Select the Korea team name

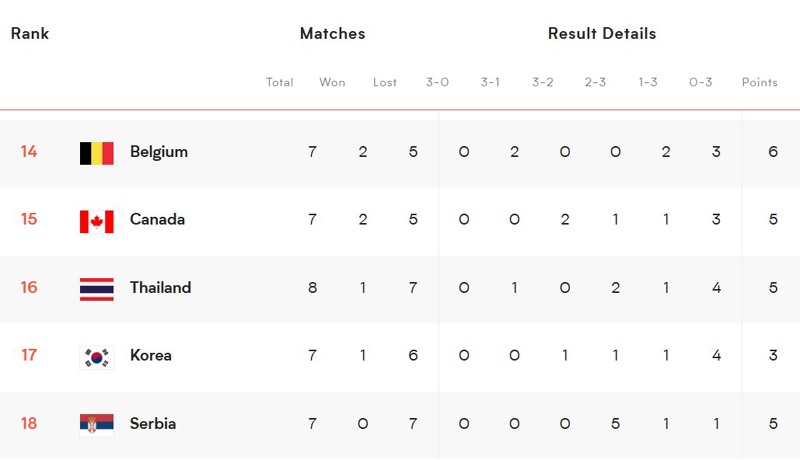(151, 355)
